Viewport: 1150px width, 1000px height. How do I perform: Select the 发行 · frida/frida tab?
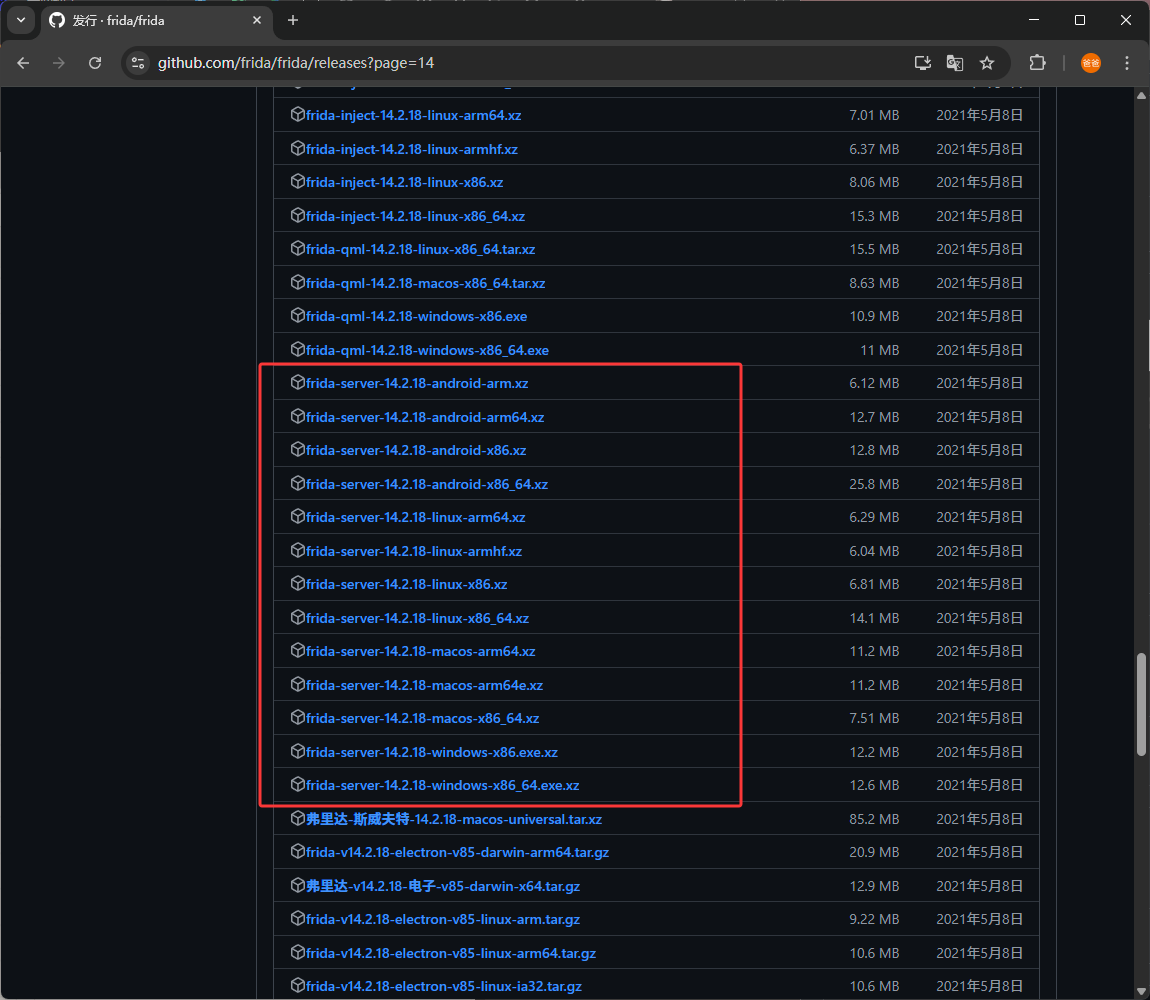pos(155,21)
